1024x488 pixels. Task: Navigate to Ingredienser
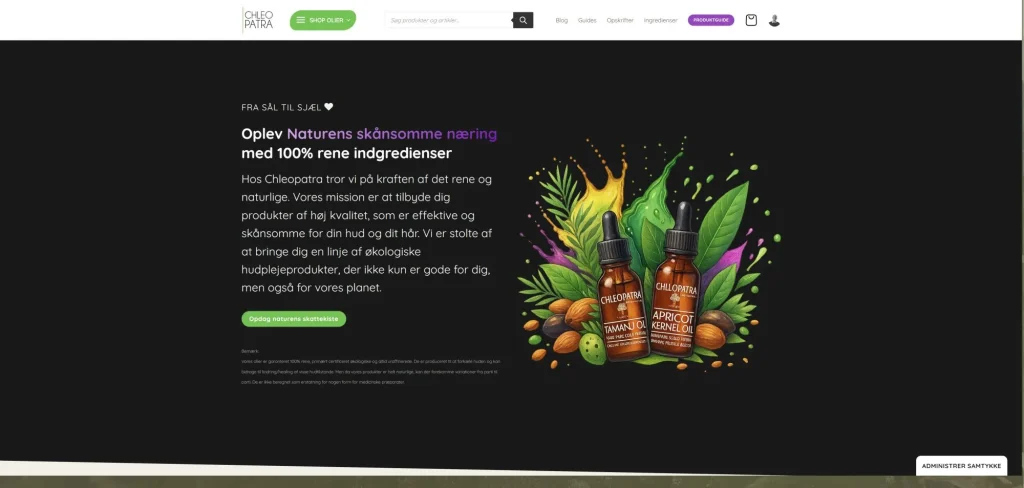coord(660,20)
